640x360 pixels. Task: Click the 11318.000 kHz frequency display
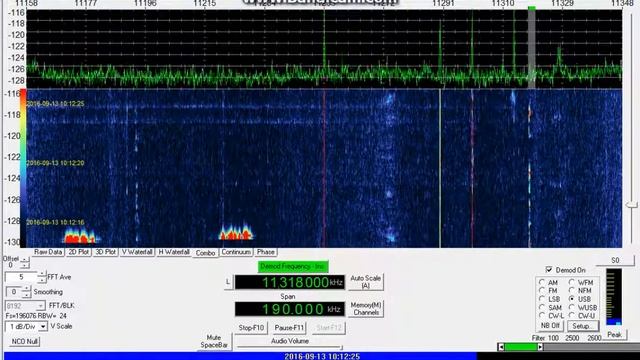click(x=290, y=282)
